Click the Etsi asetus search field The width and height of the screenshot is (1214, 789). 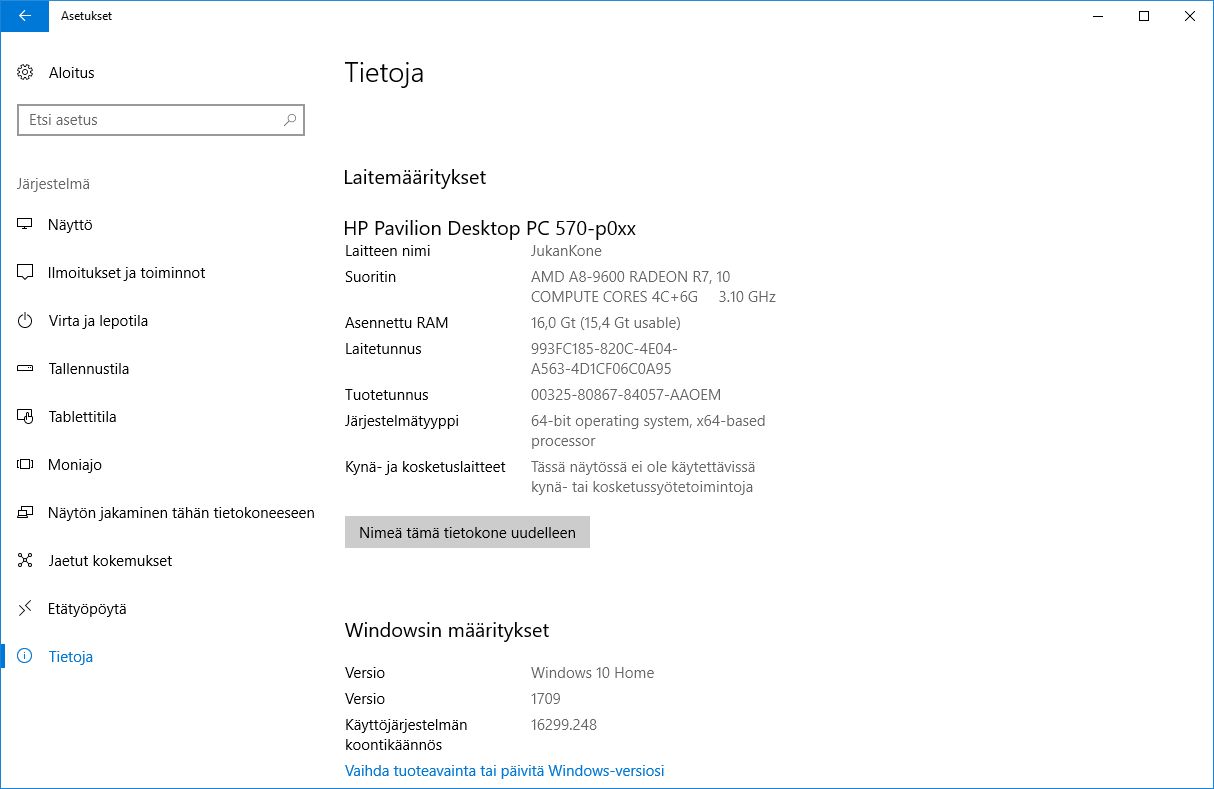pyautogui.click(x=161, y=120)
